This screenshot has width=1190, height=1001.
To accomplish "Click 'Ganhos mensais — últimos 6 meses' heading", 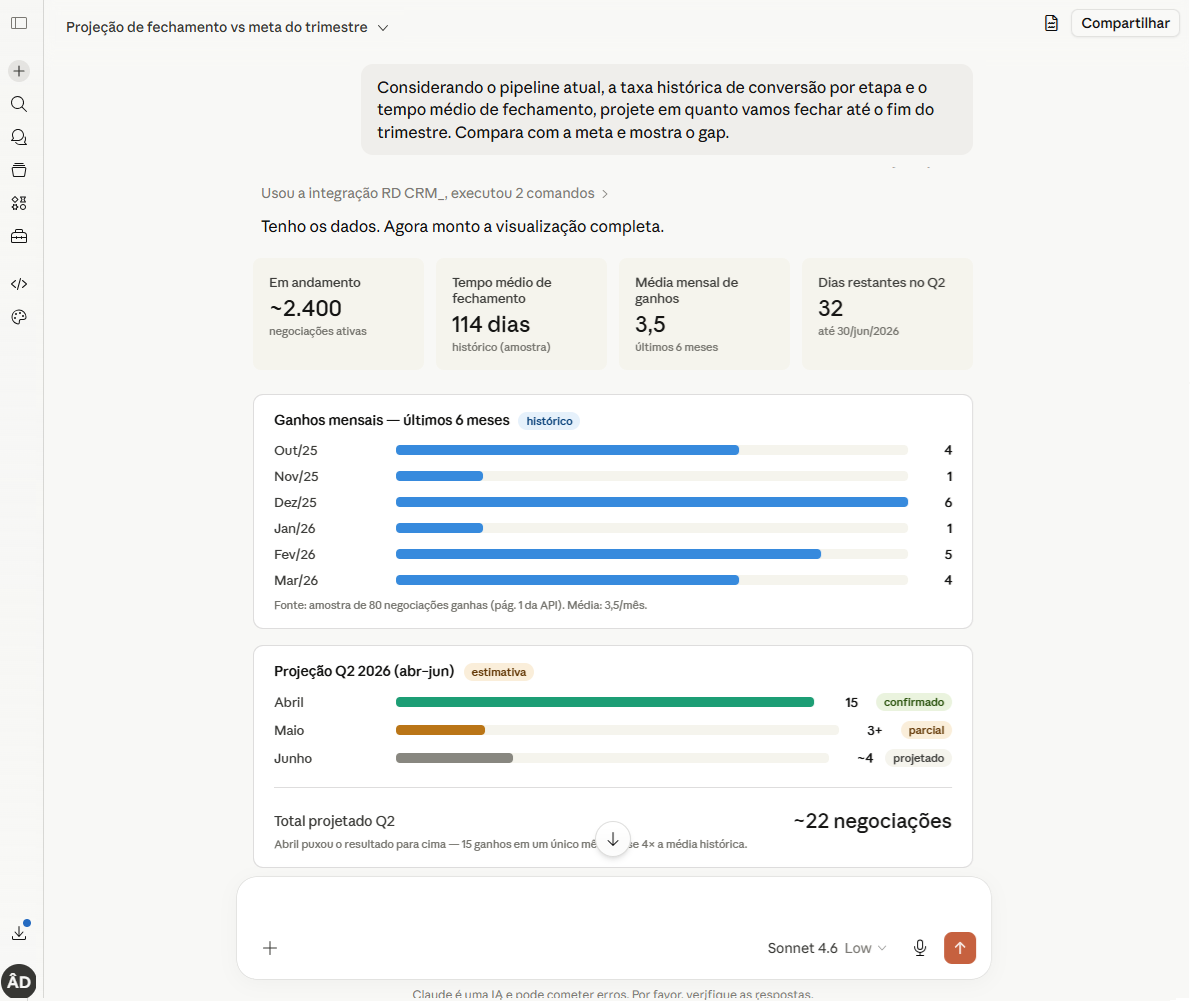I will pyautogui.click(x=392, y=420).
